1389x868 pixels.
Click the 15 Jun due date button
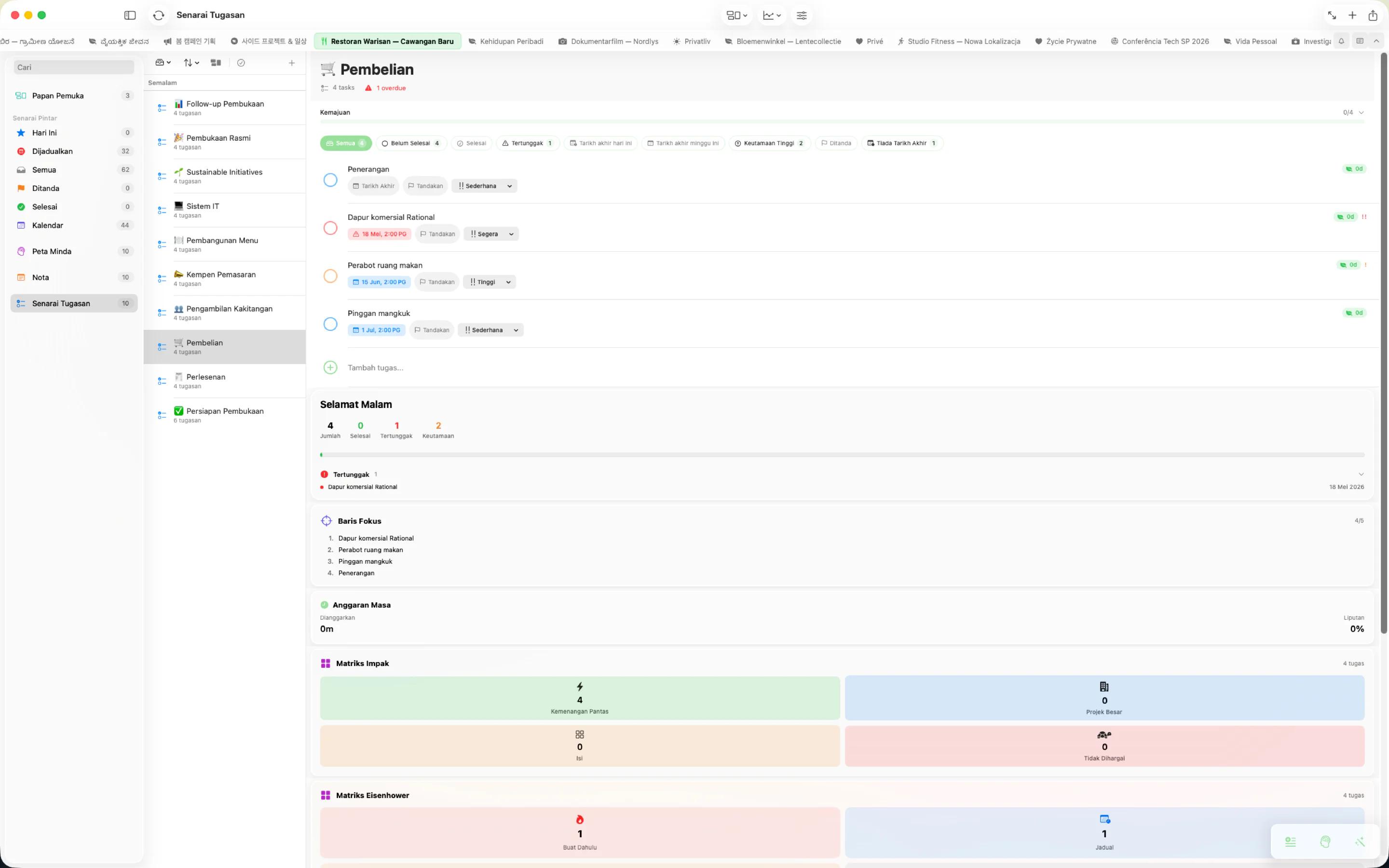coord(380,283)
